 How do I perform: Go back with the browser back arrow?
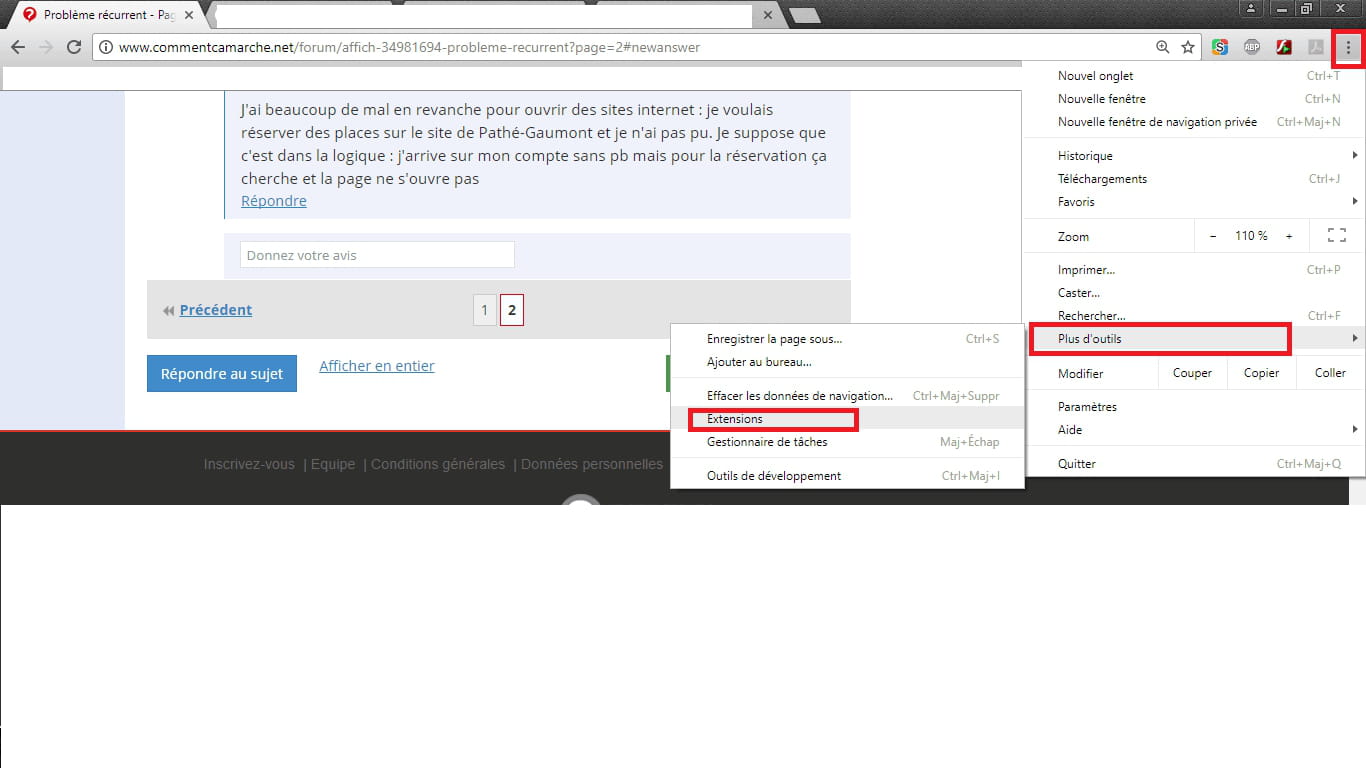tap(17, 47)
